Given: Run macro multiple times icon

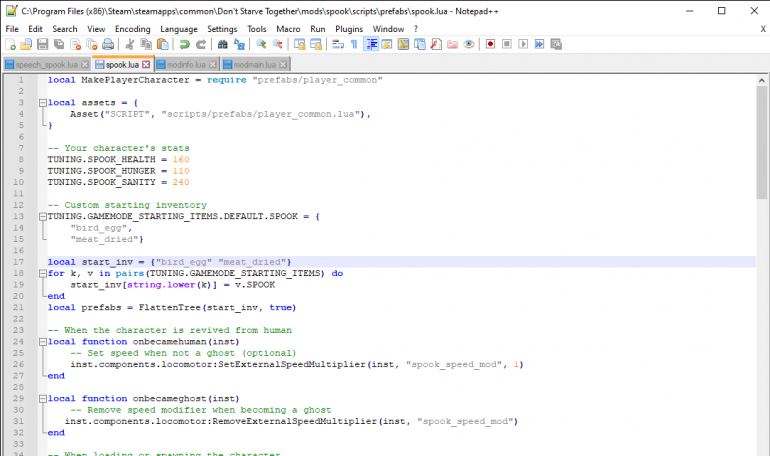Looking at the screenshot, I should (540, 45).
